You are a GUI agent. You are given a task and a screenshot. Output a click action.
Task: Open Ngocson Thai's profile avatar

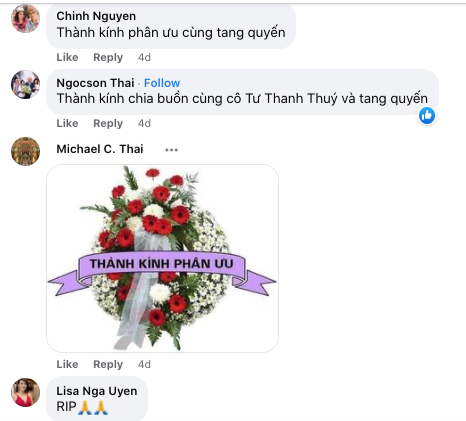click(x=25, y=84)
